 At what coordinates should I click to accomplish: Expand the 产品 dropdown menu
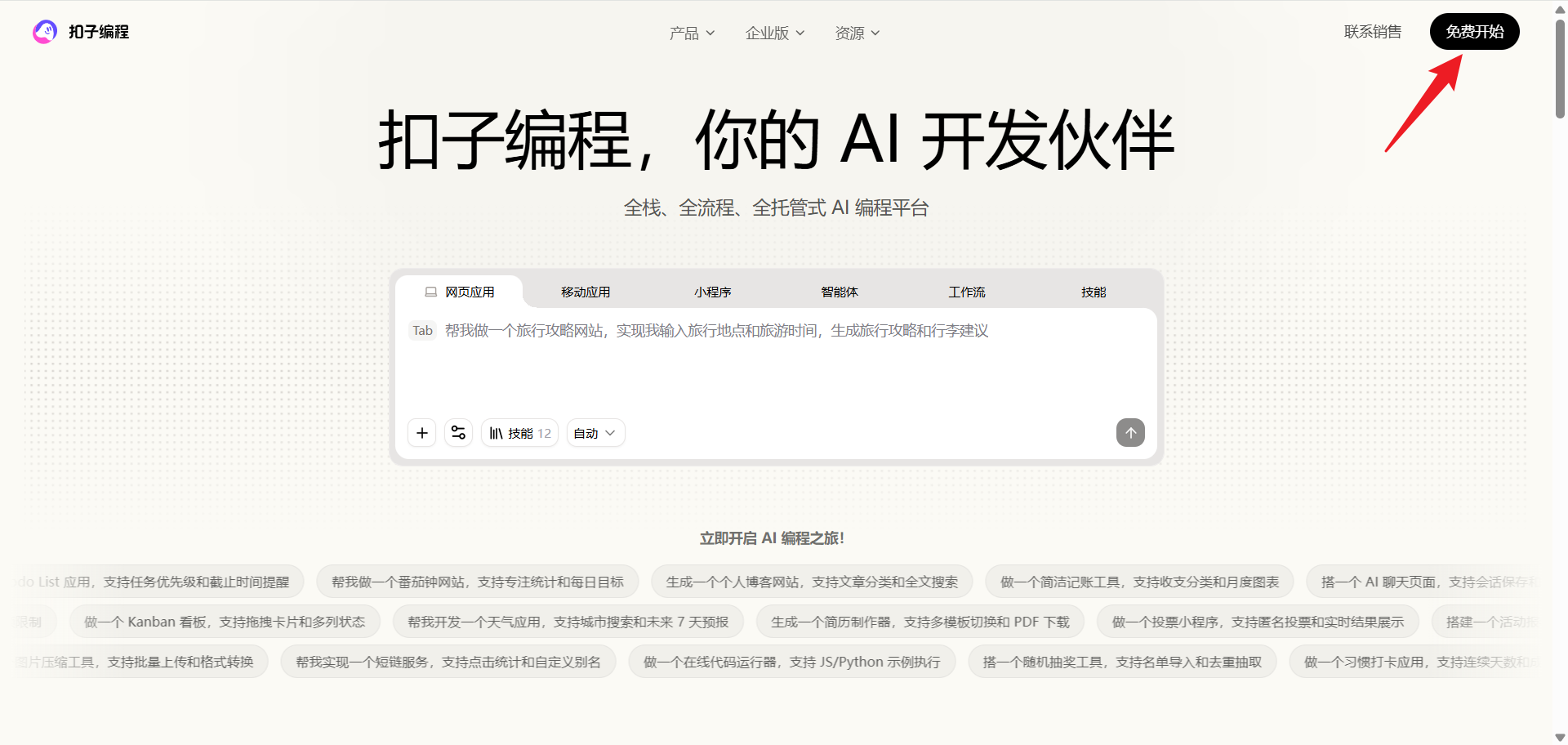692,33
